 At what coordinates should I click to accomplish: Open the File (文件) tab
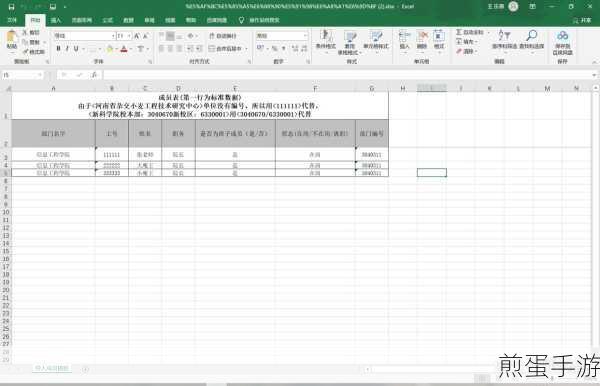tap(12, 20)
